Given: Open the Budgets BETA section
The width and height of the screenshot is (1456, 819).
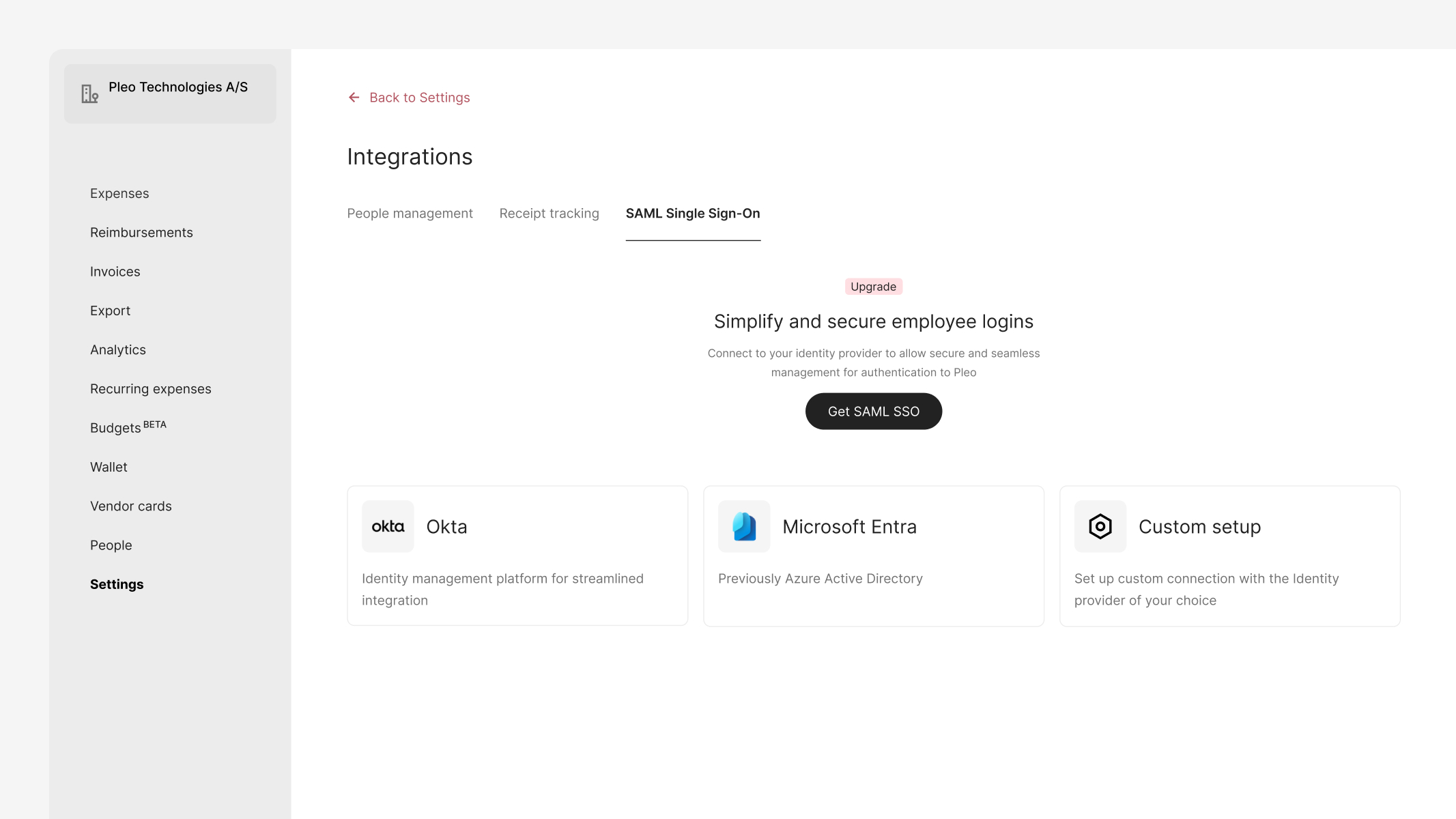Looking at the screenshot, I should click(127, 427).
